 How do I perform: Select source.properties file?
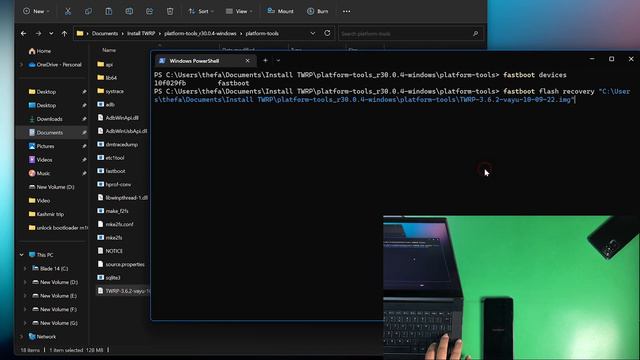click(x=124, y=264)
